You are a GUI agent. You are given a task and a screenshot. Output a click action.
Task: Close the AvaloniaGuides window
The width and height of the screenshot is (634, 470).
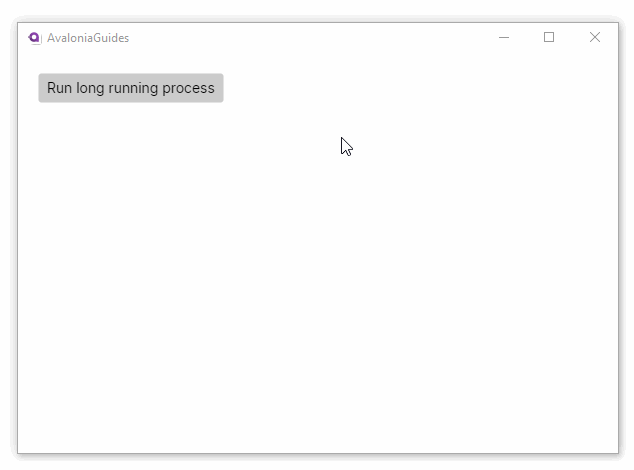[x=595, y=38]
